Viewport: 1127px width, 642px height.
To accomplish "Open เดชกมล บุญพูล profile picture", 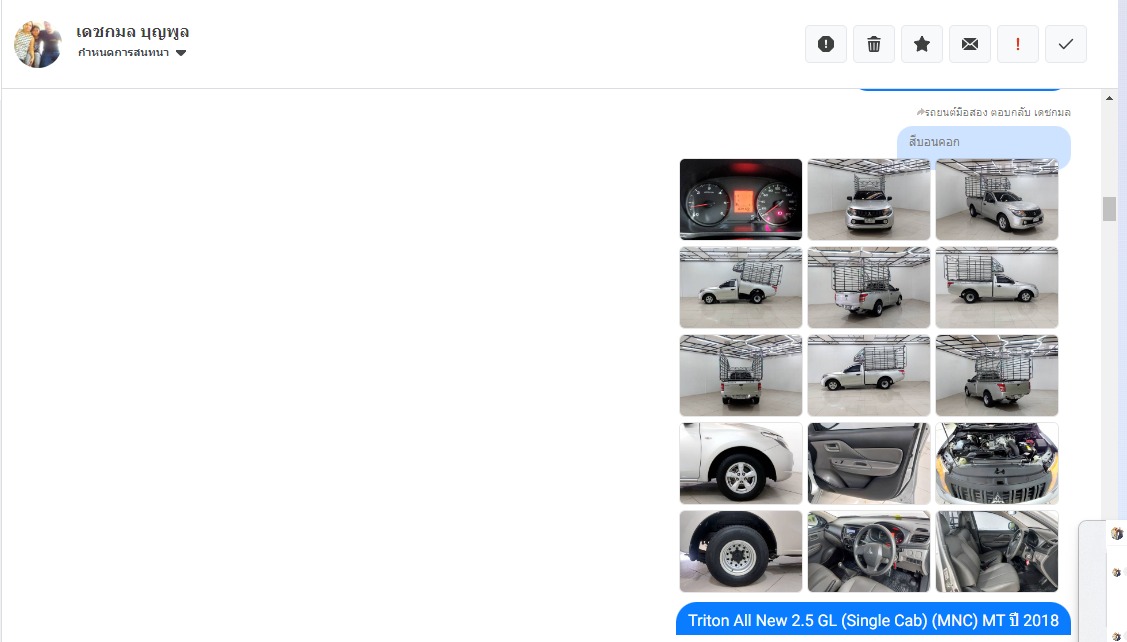I will click(x=38, y=44).
